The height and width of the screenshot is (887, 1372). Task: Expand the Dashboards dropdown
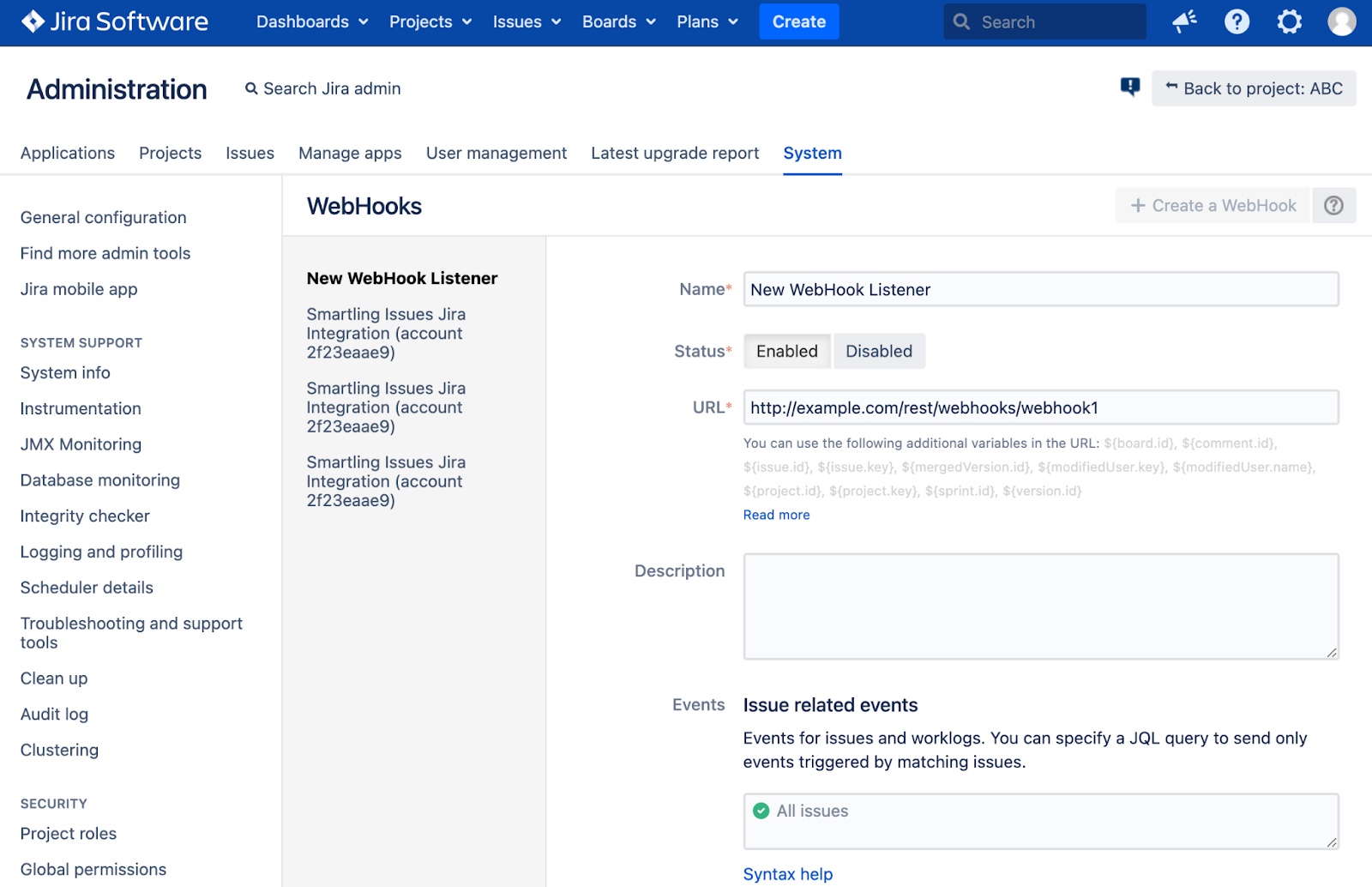pos(312,22)
